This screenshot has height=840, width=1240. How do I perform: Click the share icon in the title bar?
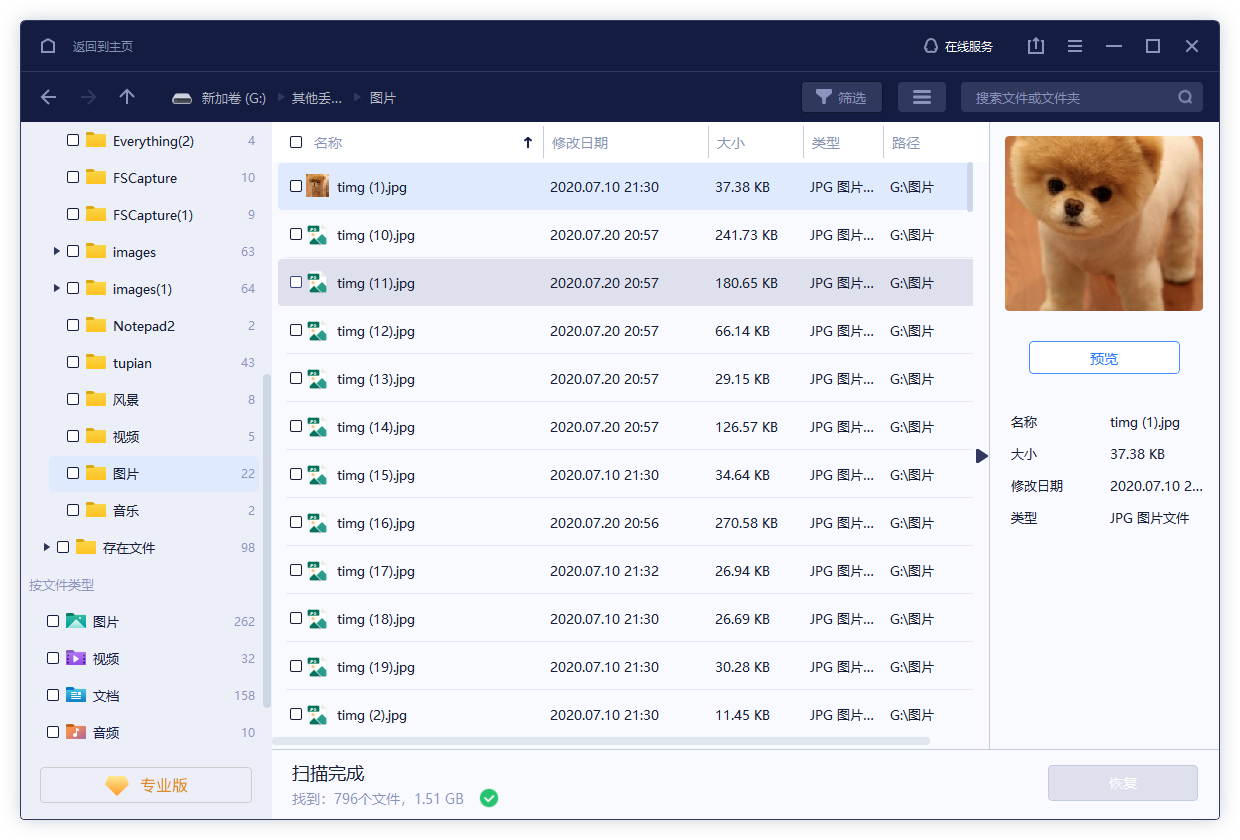pos(1035,46)
